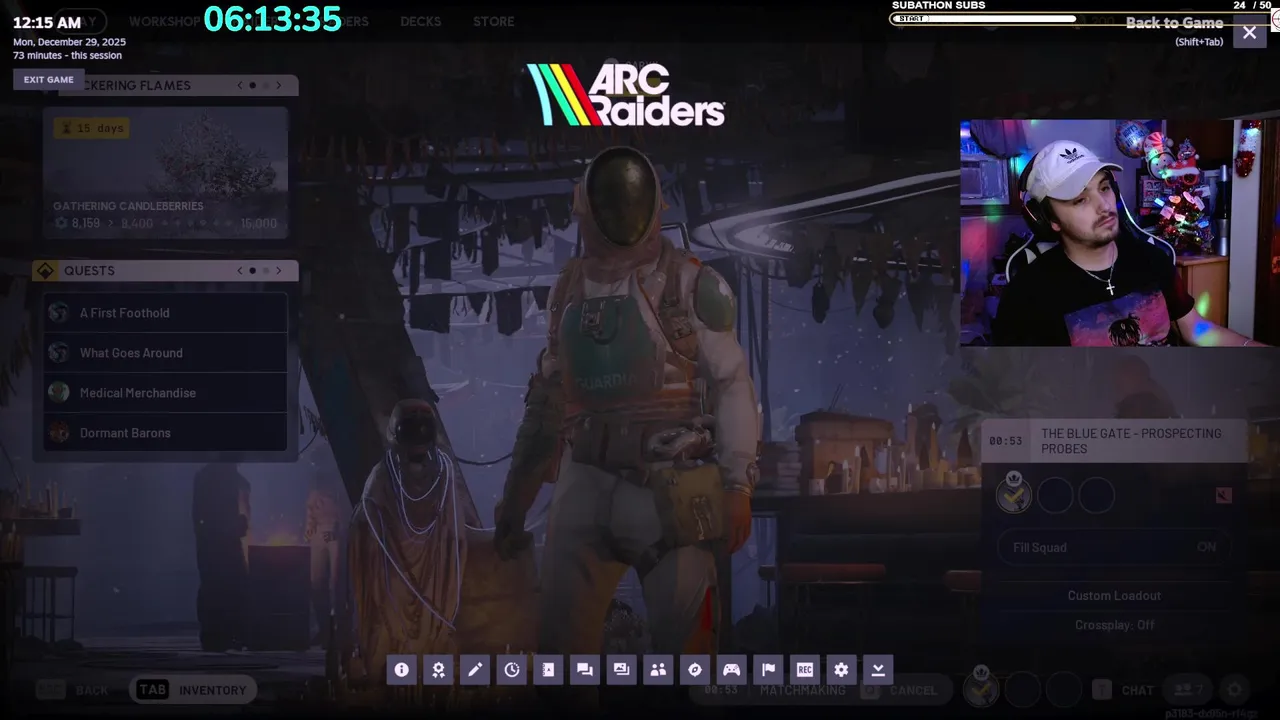
Task: Open the Gathering Candleberries event card
Action: (165, 172)
